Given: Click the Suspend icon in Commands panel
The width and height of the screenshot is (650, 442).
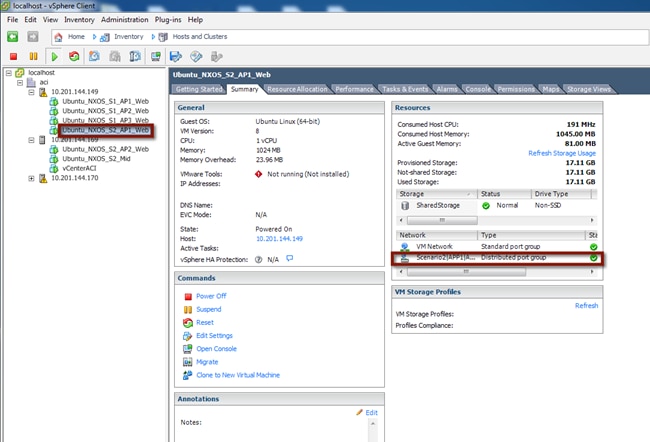Looking at the screenshot, I should pyautogui.click(x=188, y=309).
